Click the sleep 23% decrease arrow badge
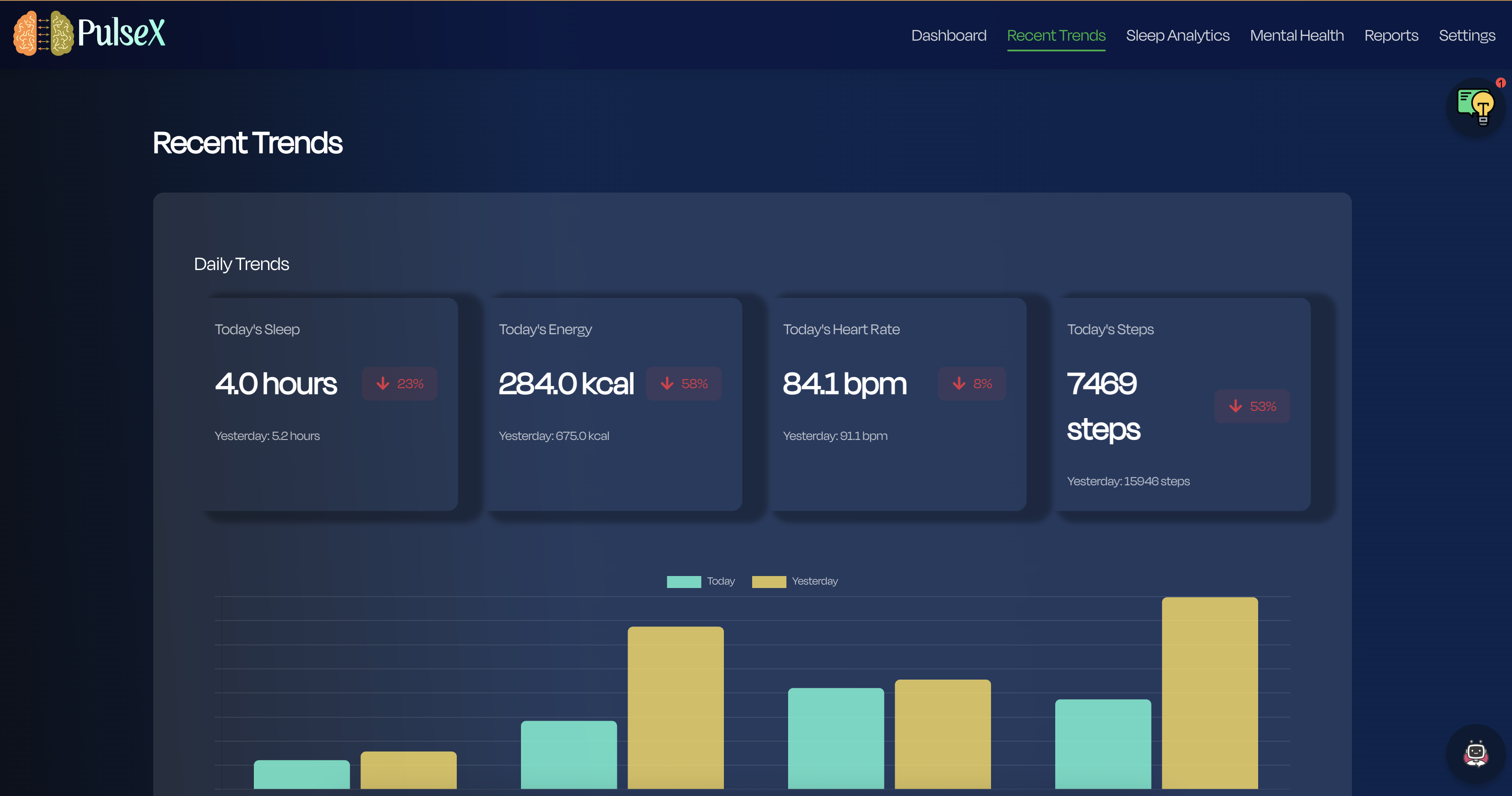This screenshot has width=1512, height=796. [x=399, y=383]
